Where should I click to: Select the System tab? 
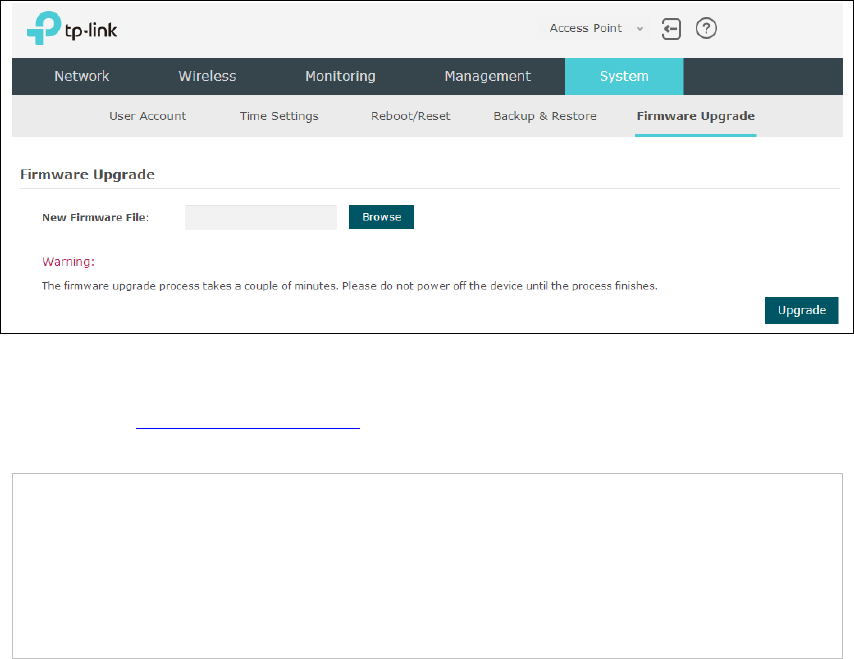pyautogui.click(x=624, y=76)
